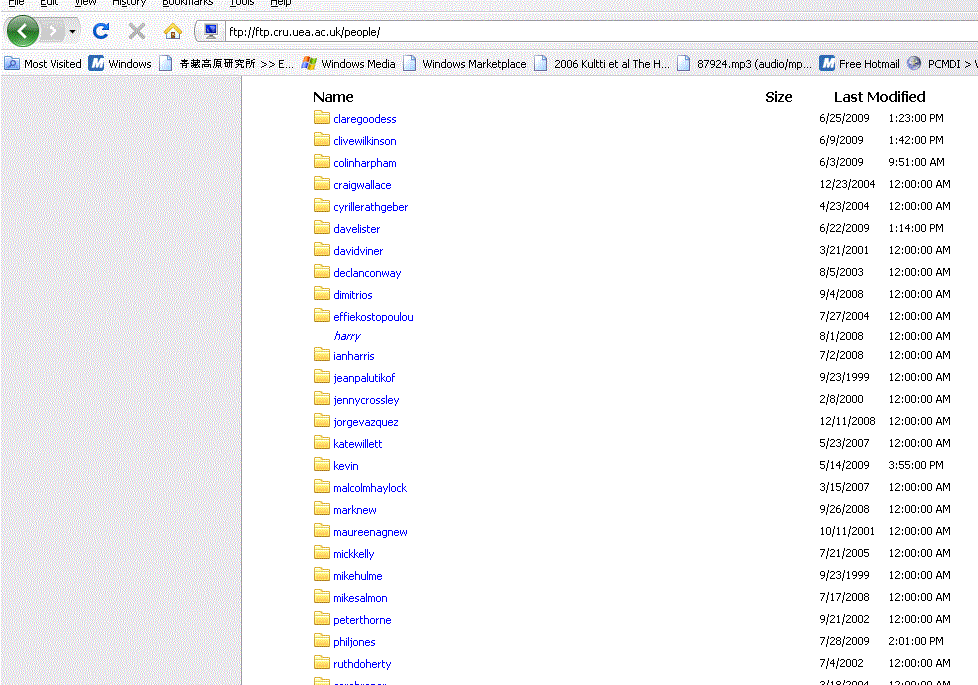Open the Free Hotmail bookmark
Screen dimensions: 978x685
(x=859, y=64)
